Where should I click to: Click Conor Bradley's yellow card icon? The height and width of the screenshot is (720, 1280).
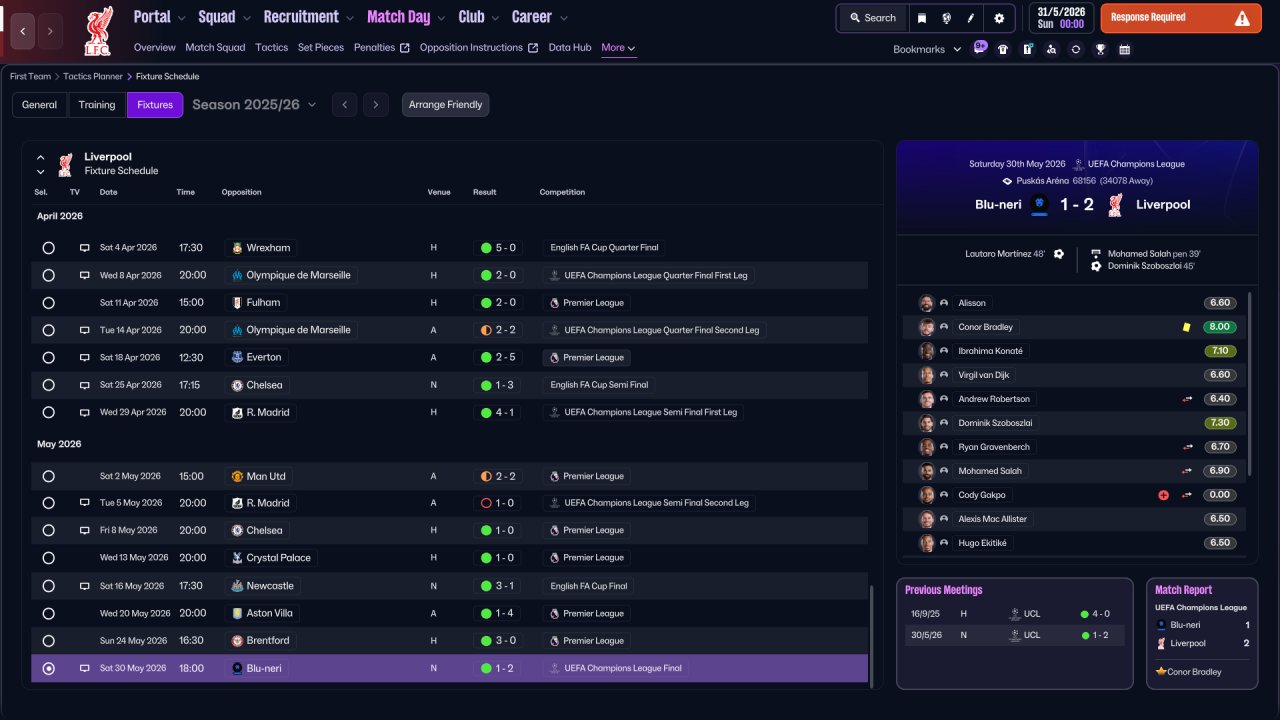click(x=1186, y=327)
